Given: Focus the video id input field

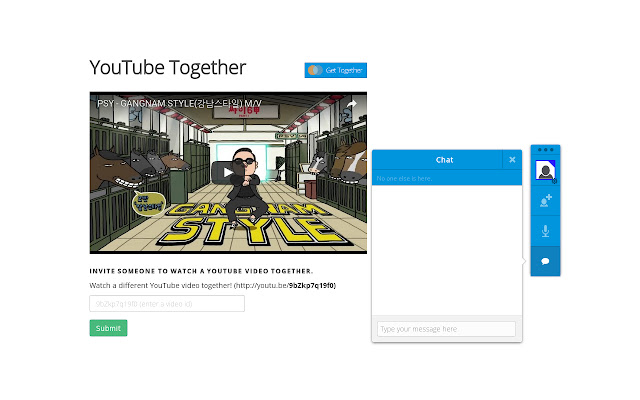Looking at the screenshot, I should click(x=167, y=304).
